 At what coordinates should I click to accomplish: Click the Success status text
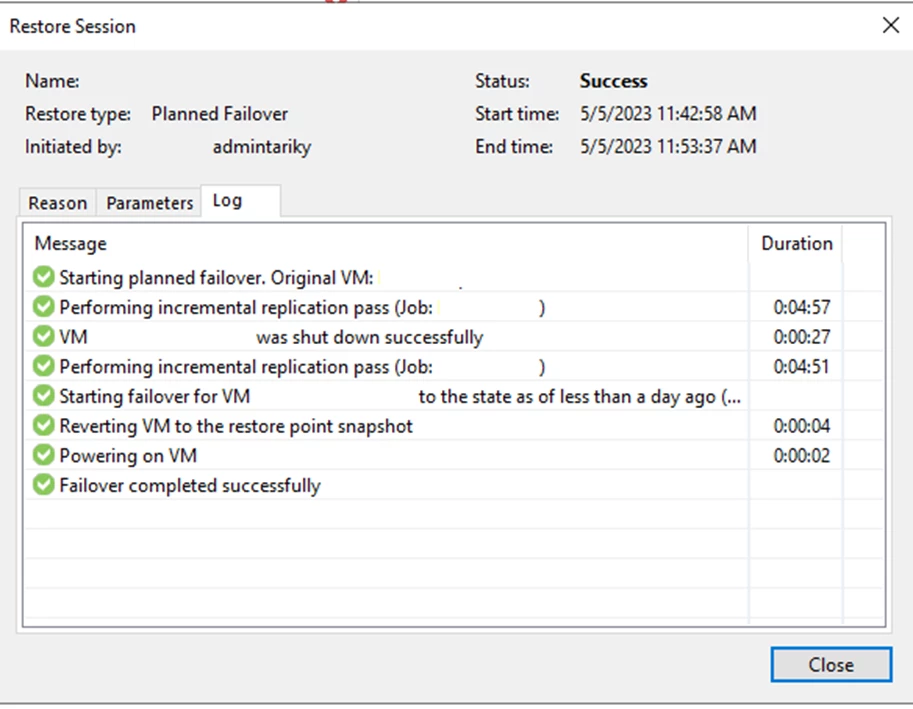(613, 81)
